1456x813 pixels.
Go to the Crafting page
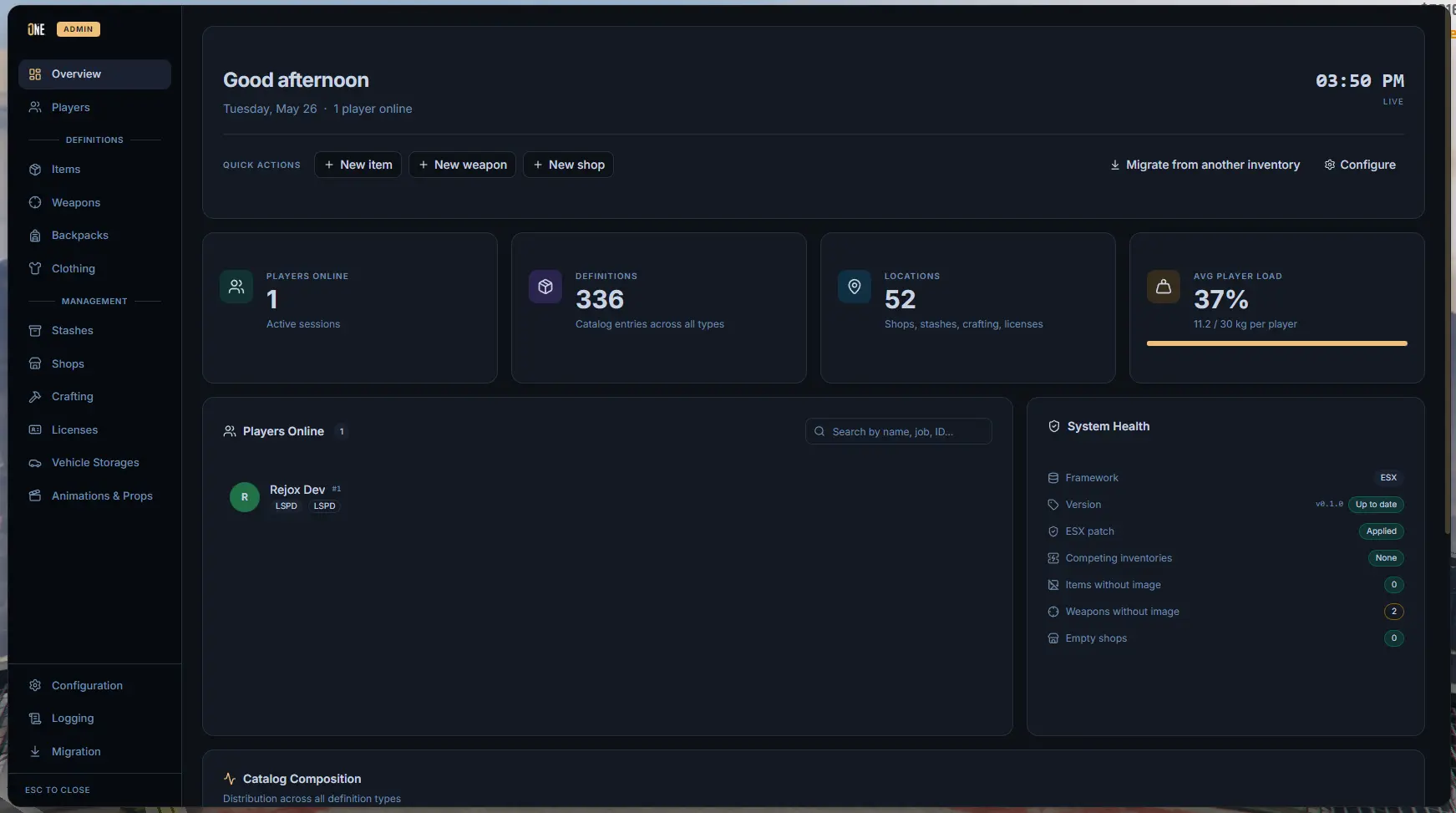[x=94, y=397]
